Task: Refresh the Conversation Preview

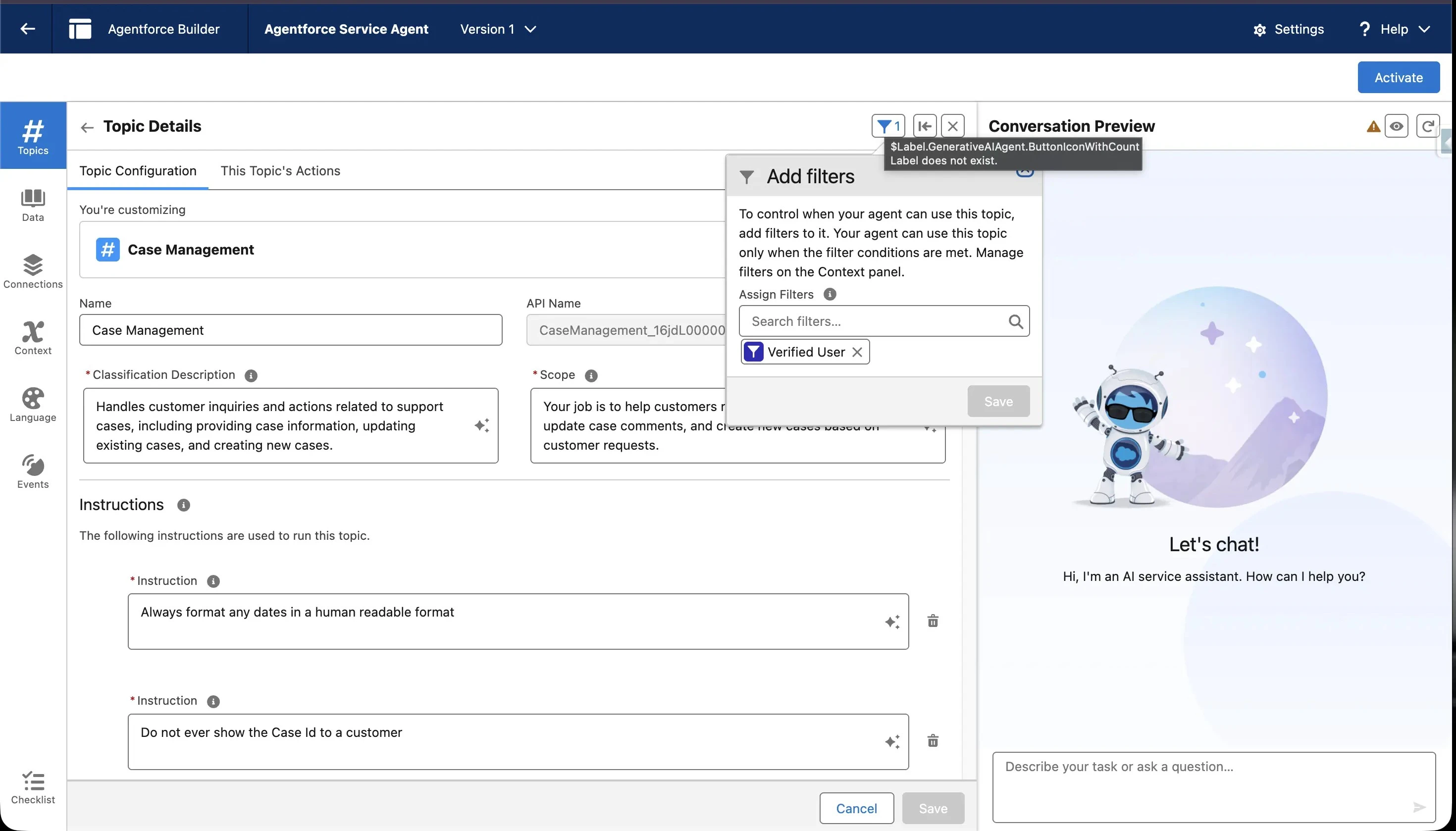Action: [x=1427, y=126]
